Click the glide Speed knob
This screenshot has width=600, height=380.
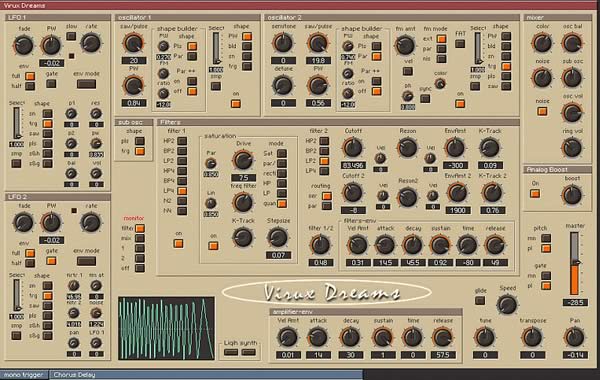pyautogui.click(x=507, y=304)
